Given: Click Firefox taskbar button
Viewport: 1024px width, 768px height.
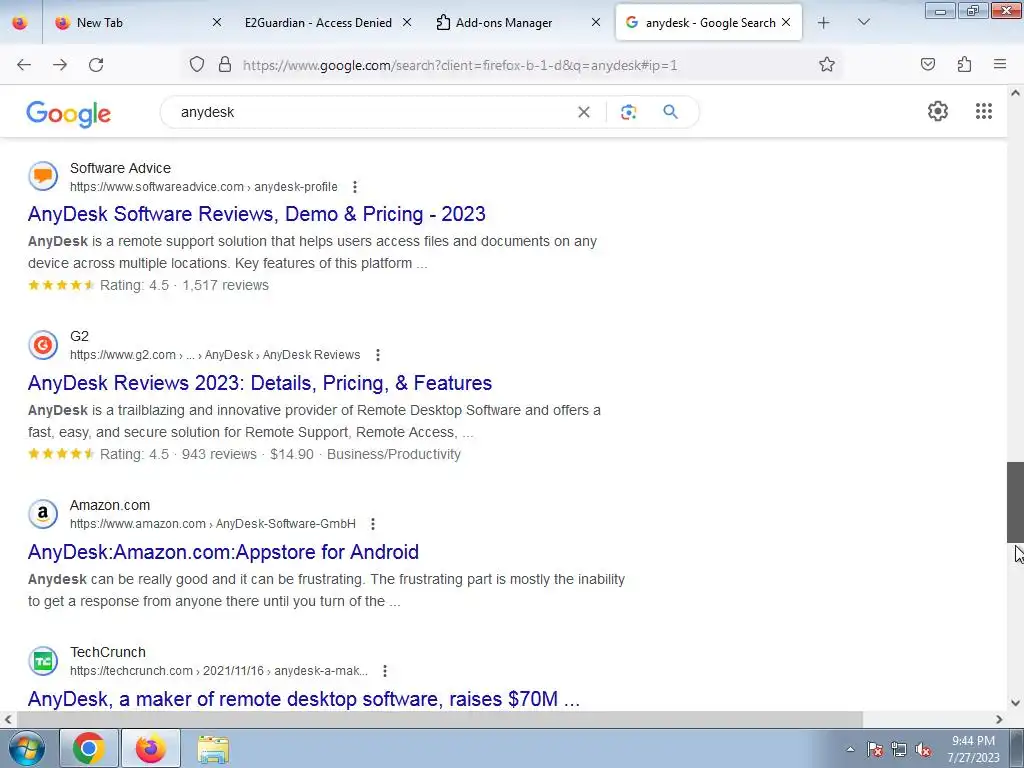Looking at the screenshot, I should (x=150, y=748).
